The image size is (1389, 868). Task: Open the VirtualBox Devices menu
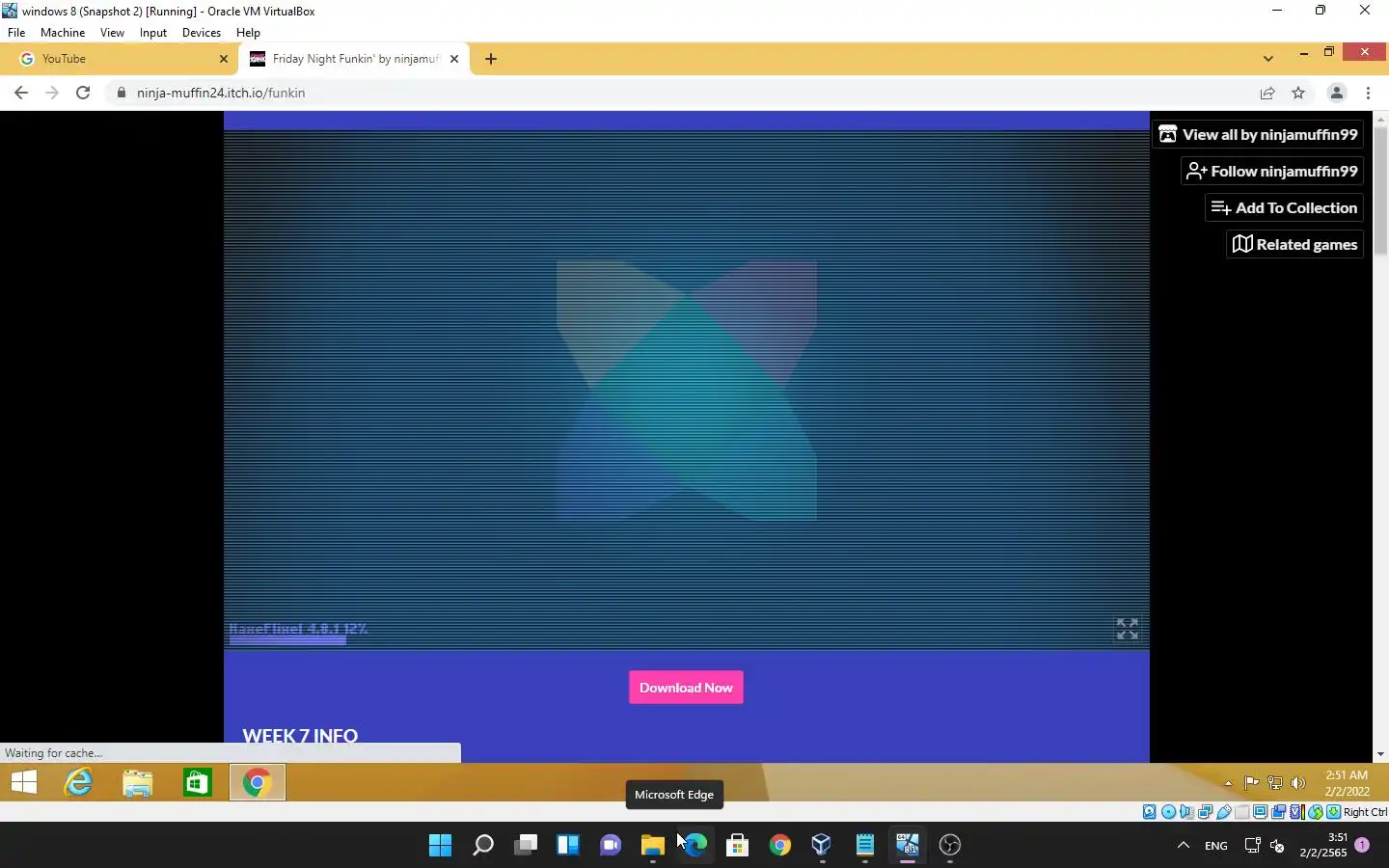pyautogui.click(x=201, y=32)
